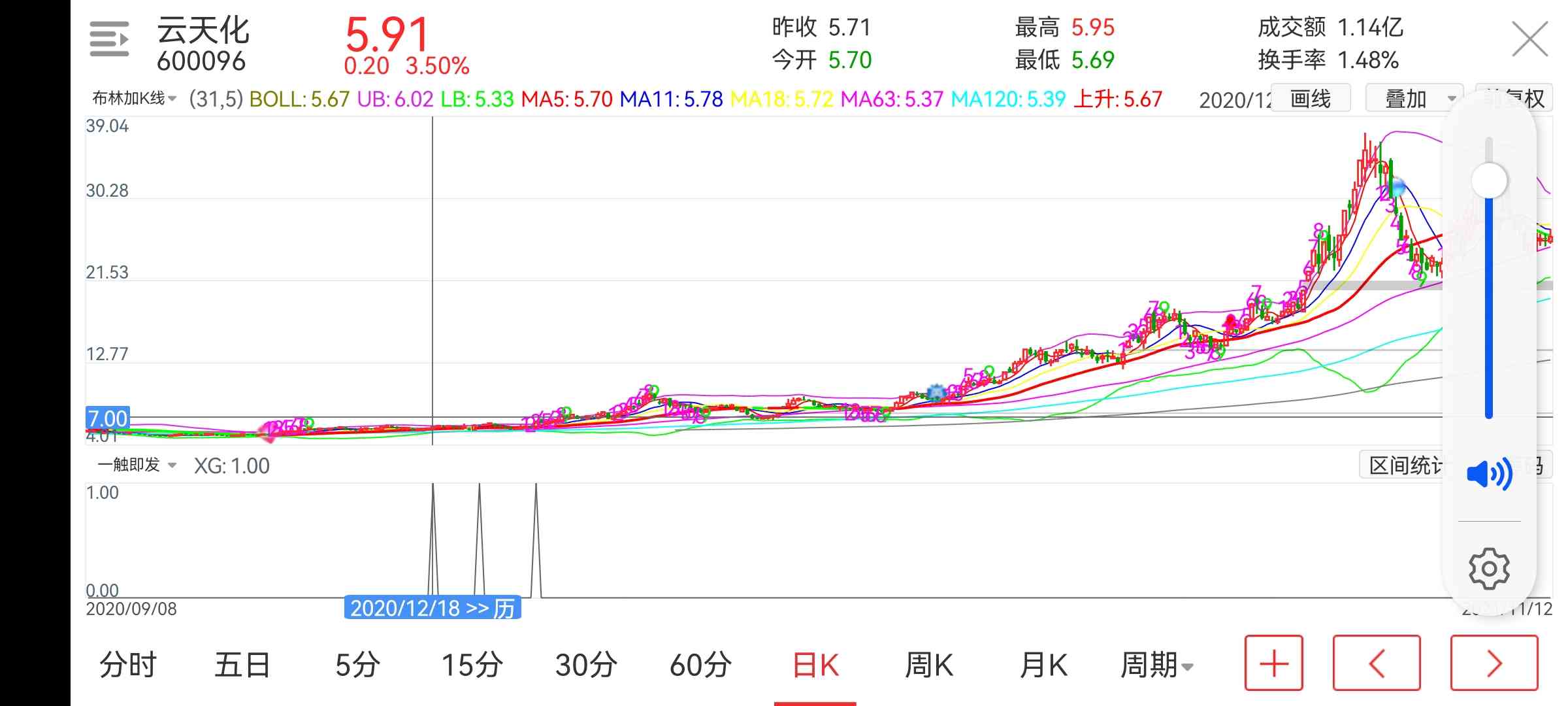Screen dimensions: 1568x706
Task: Select the 60分 timeframe tab
Action: coord(700,665)
